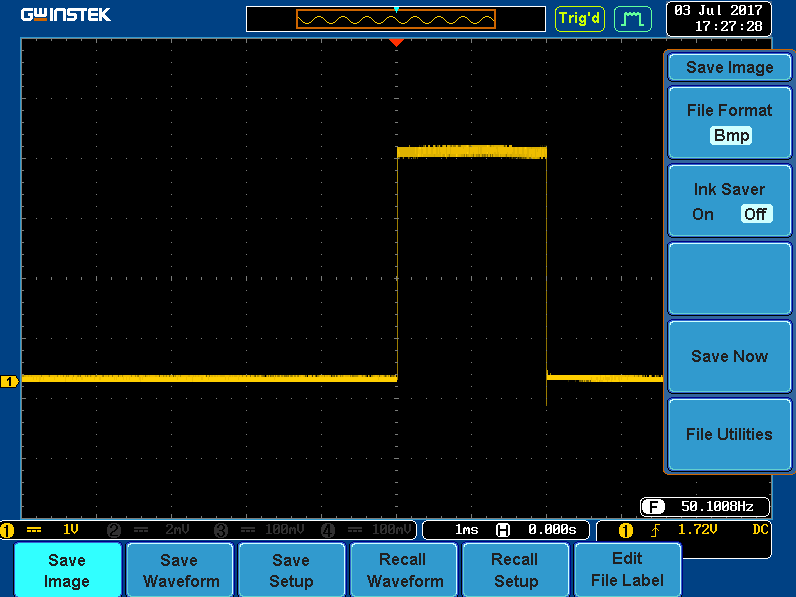Click the GW Instek logo
Image resolution: width=796 pixels, height=597 pixels.
click(x=66, y=15)
